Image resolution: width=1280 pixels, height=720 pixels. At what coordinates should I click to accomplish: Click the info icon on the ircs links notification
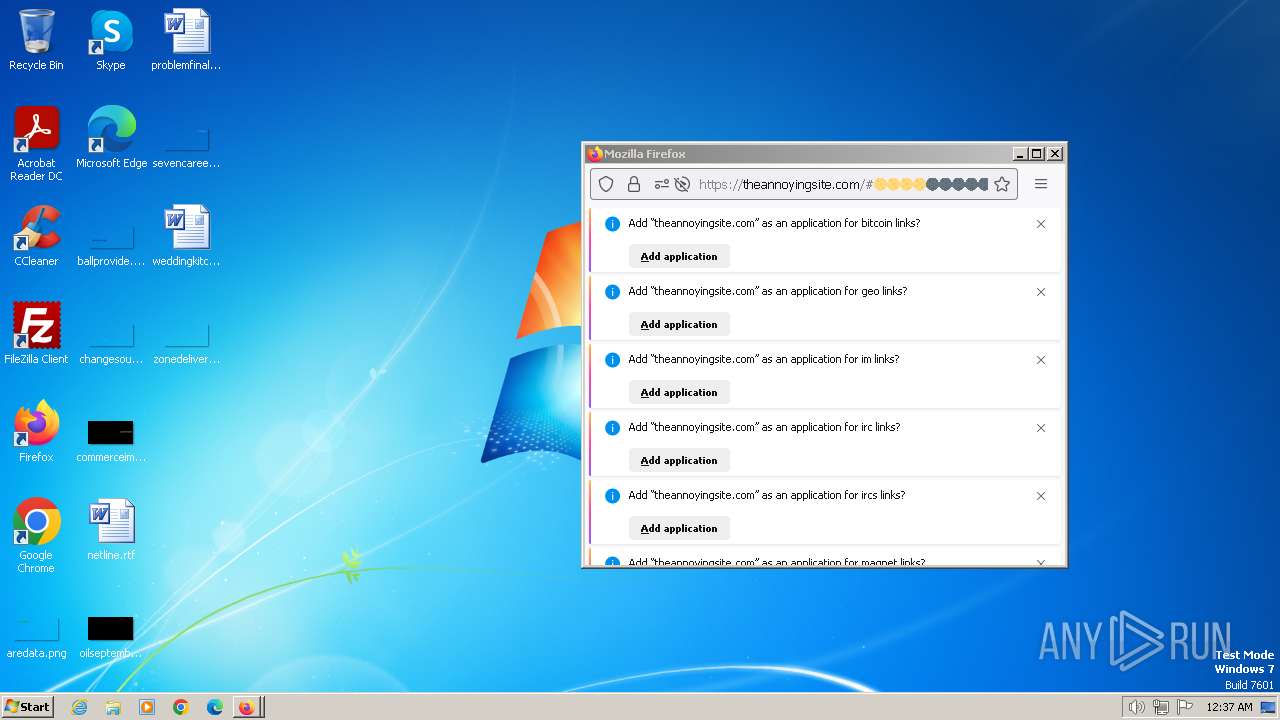[613, 496]
